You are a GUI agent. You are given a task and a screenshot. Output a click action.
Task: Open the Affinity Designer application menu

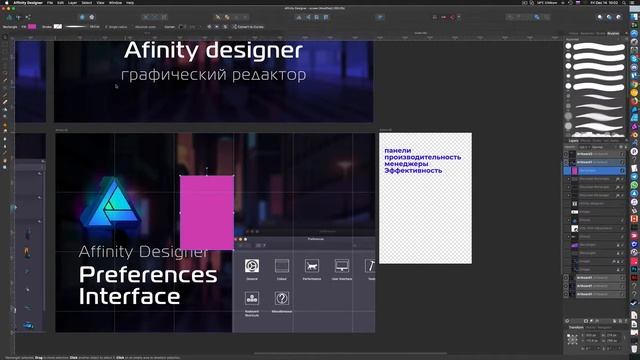click(x=28, y=2)
